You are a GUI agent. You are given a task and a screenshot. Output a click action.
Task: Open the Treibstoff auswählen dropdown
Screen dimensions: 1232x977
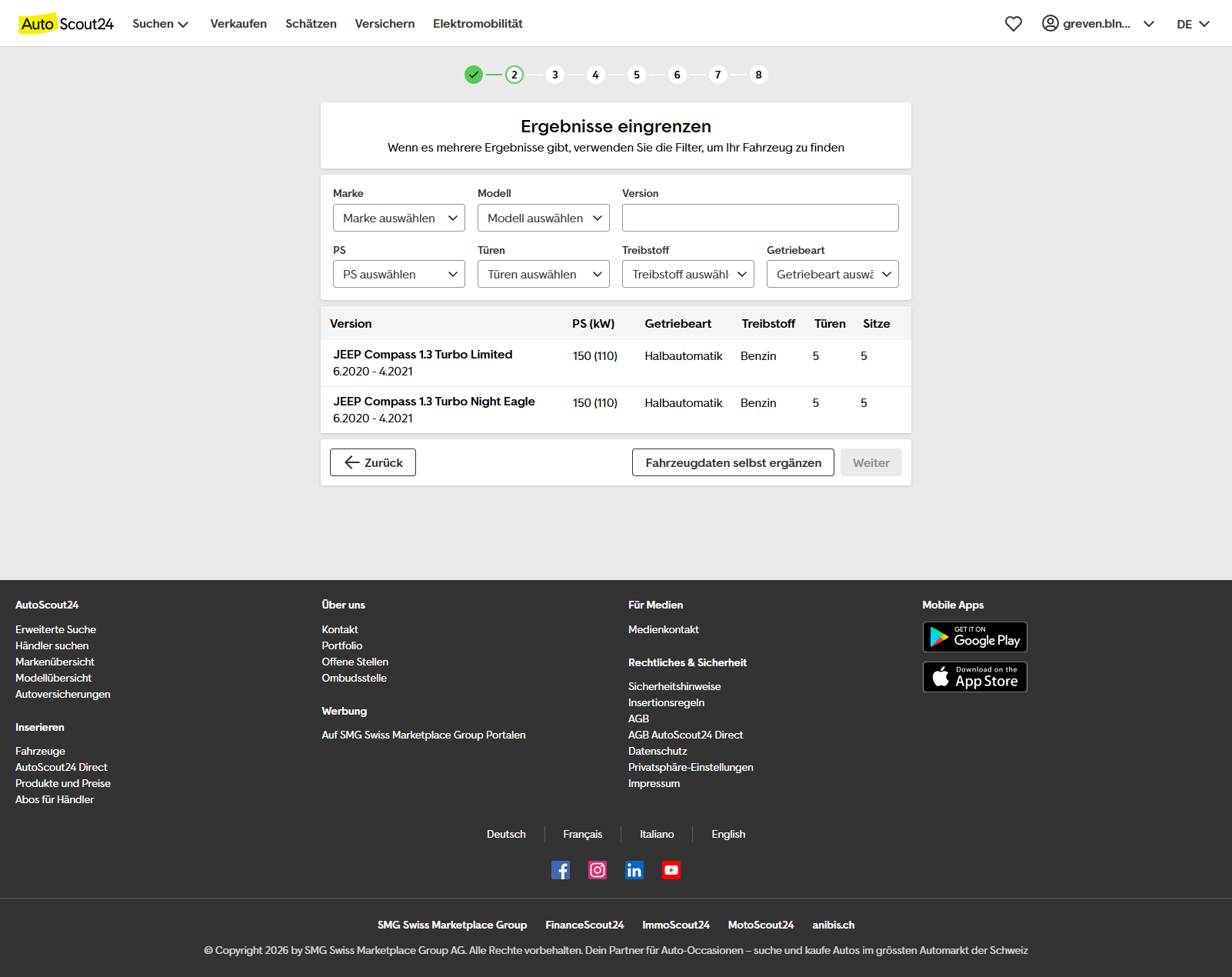[x=688, y=274]
